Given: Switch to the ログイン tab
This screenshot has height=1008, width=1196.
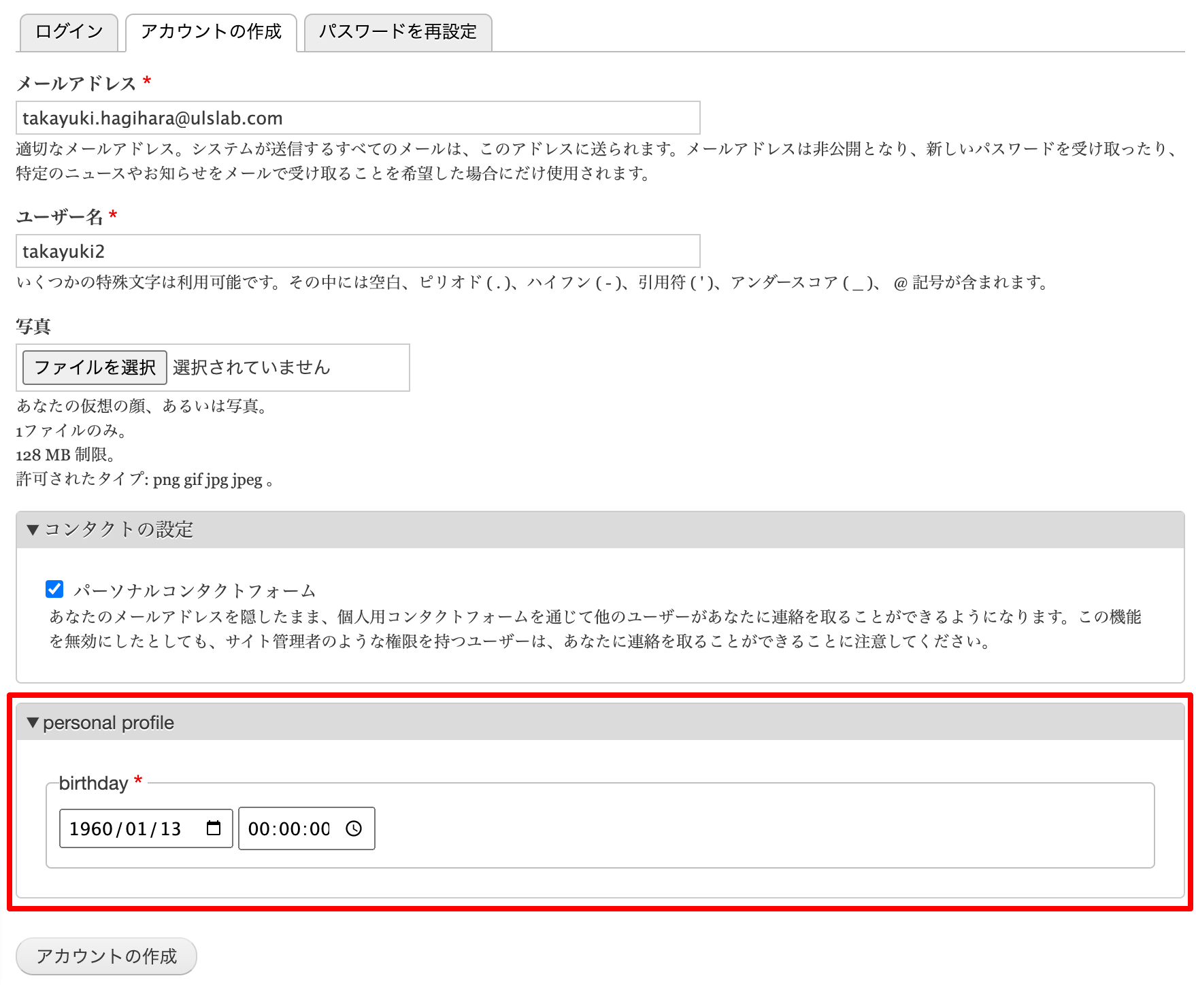Looking at the screenshot, I should coord(69,32).
